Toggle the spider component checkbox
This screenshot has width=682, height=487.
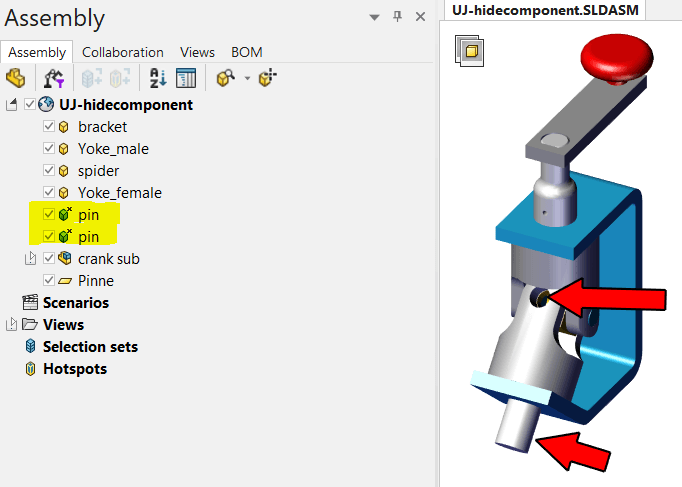[49, 170]
